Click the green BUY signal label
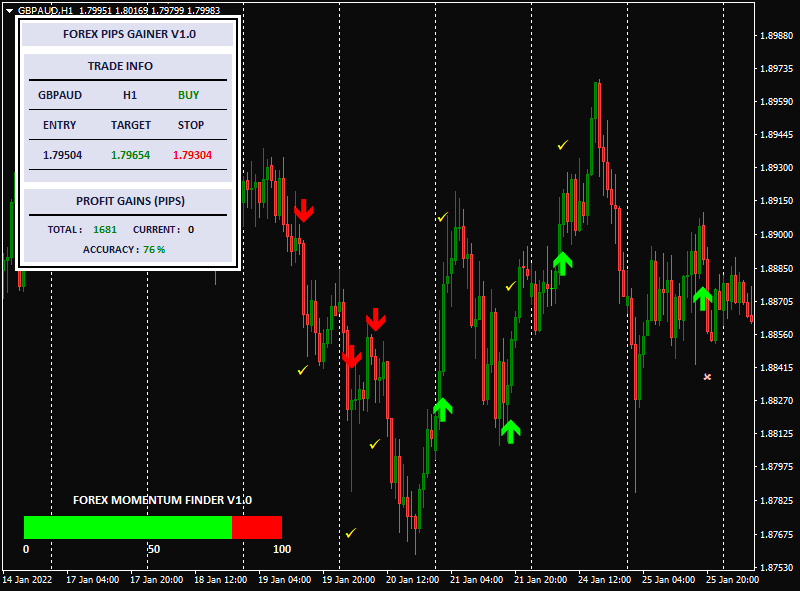The height and width of the screenshot is (591, 800). (188, 96)
